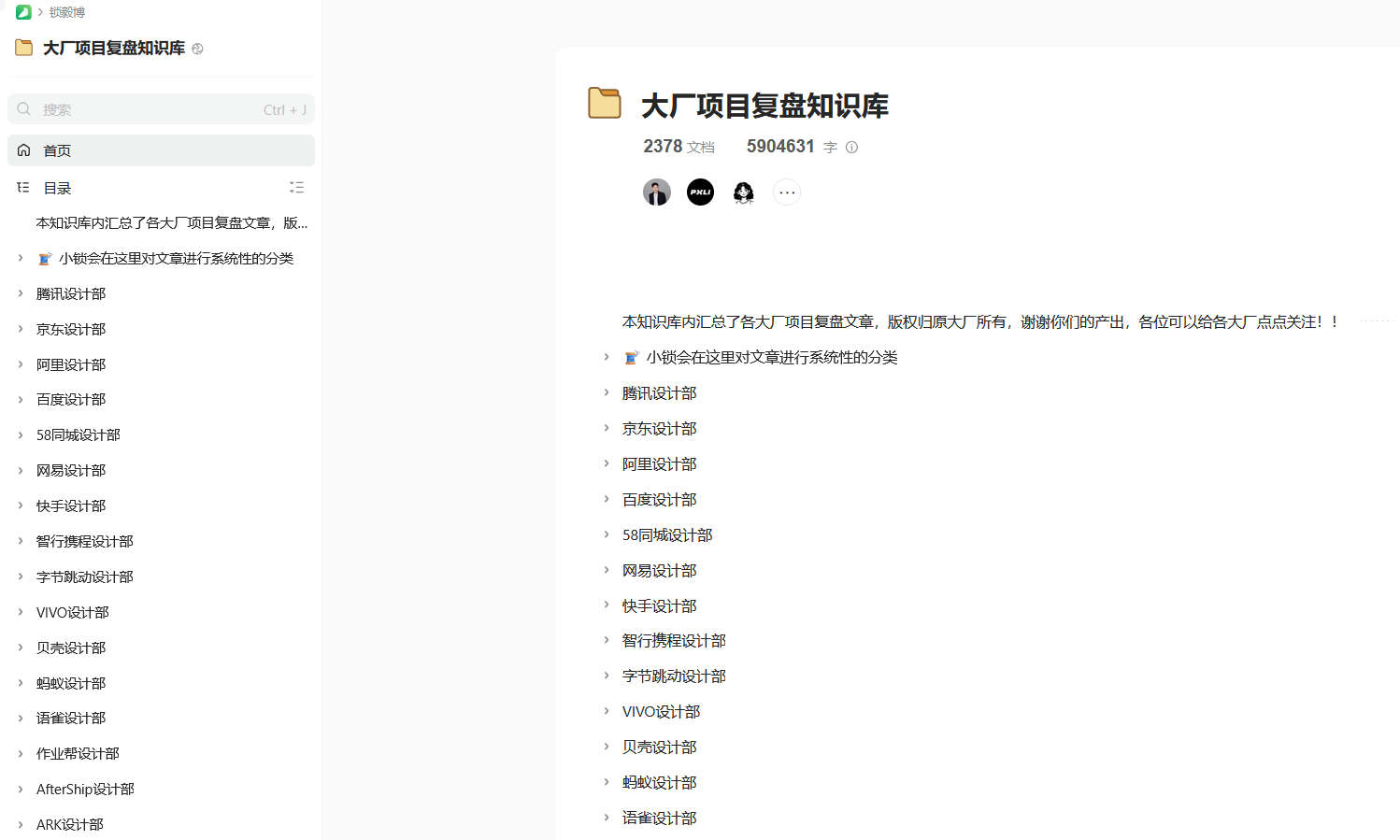Select sidebar item 贝壳设计部
The width and height of the screenshot is (1400, 840).
71,648
